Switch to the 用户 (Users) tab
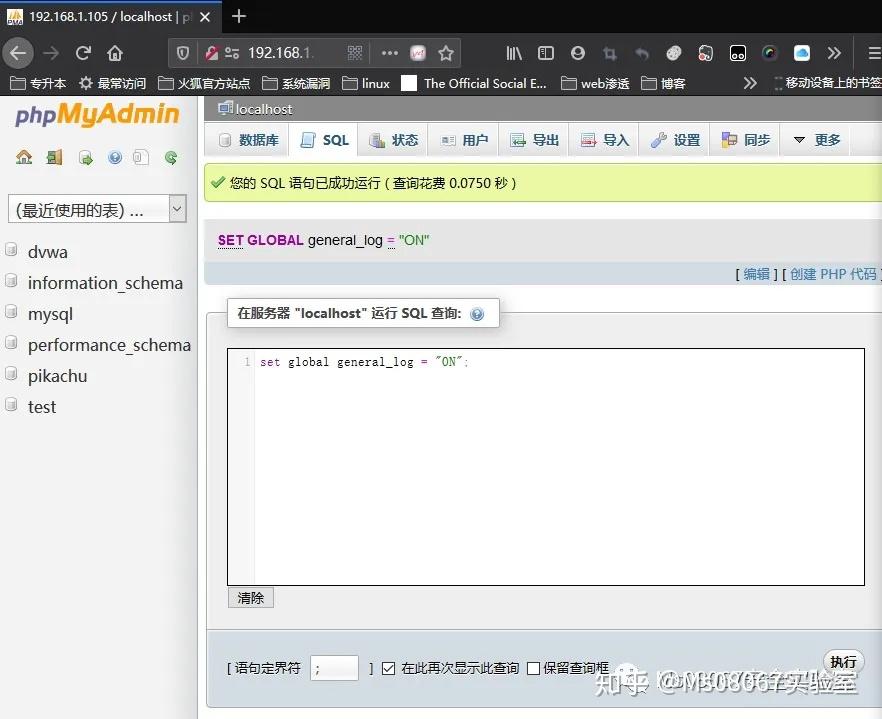Image resolution: width=882 pixels, height=719 pixels. pyautogui.click(x=464, y=140)
